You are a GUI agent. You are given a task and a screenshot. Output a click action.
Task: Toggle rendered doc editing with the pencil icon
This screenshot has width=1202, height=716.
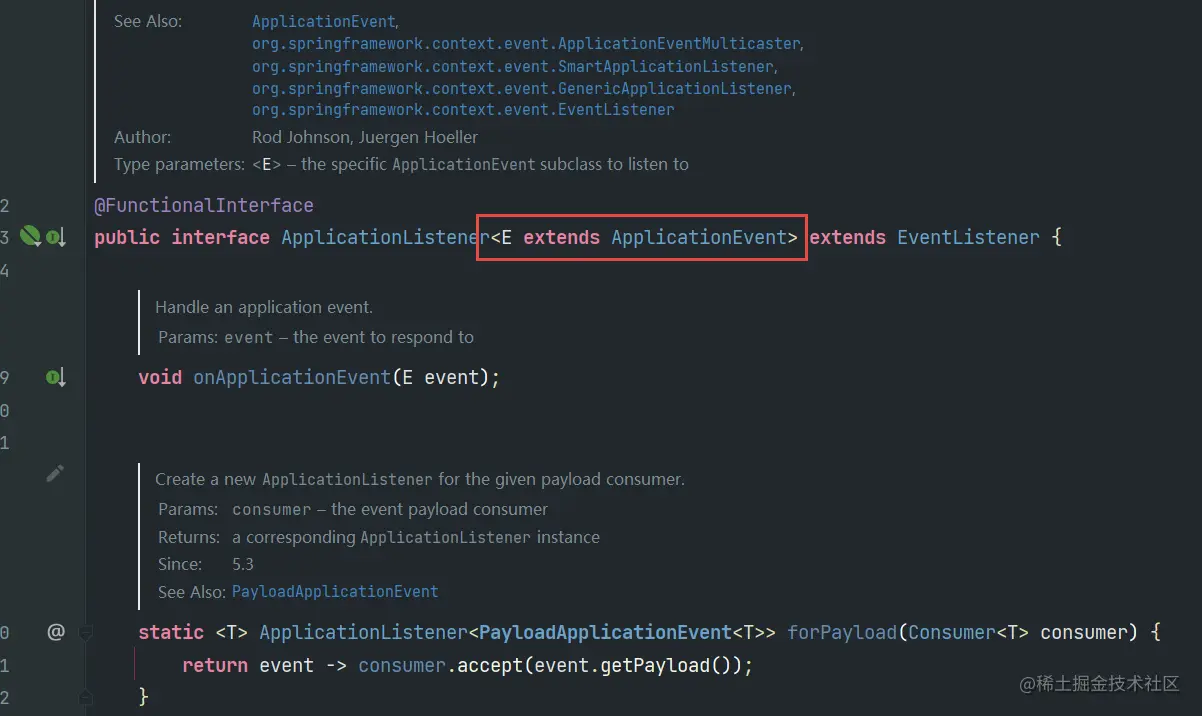pos(55,474)
